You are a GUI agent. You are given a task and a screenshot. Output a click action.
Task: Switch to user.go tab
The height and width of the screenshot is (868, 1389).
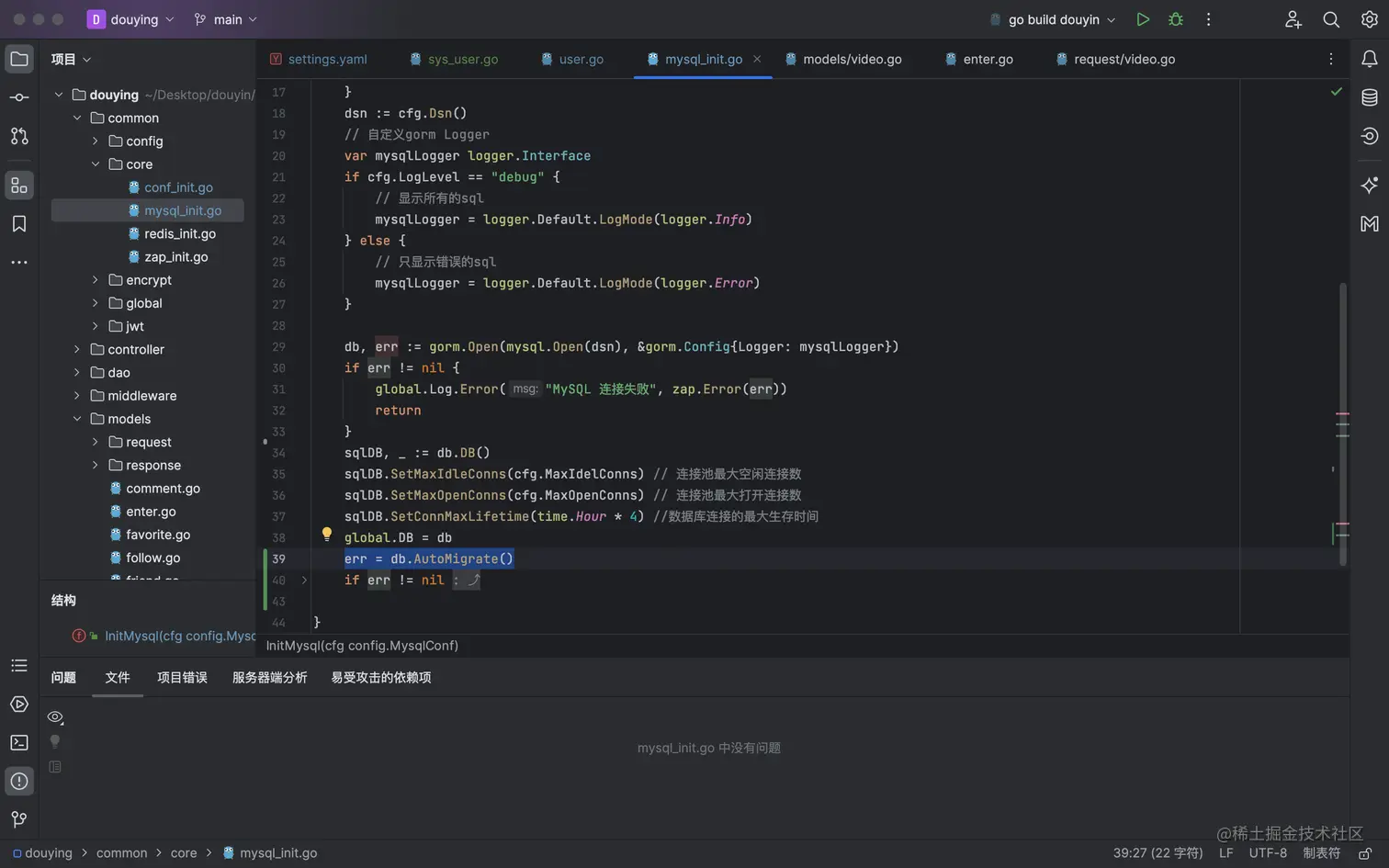[x=572, y=59]
